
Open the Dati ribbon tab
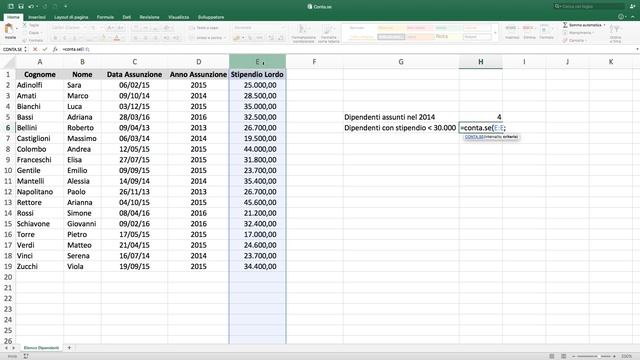[x=127, y=17]
